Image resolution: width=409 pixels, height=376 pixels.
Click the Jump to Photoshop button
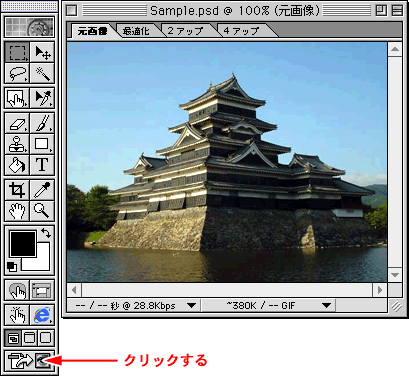click(29, 361)
